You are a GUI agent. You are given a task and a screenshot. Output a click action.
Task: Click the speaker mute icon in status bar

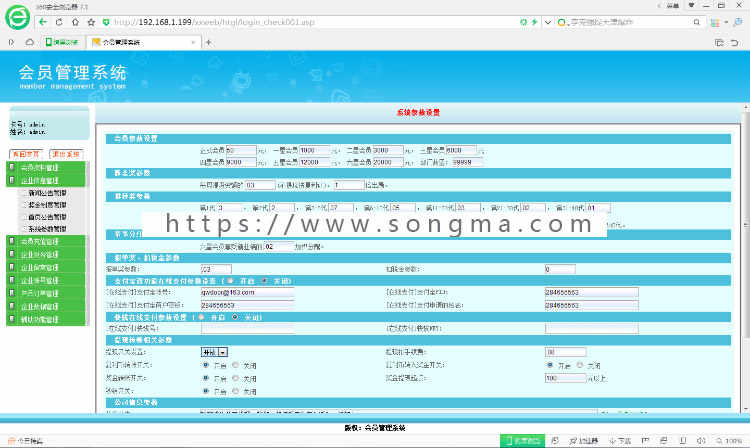pyautogui.click(x=701, y=440)
